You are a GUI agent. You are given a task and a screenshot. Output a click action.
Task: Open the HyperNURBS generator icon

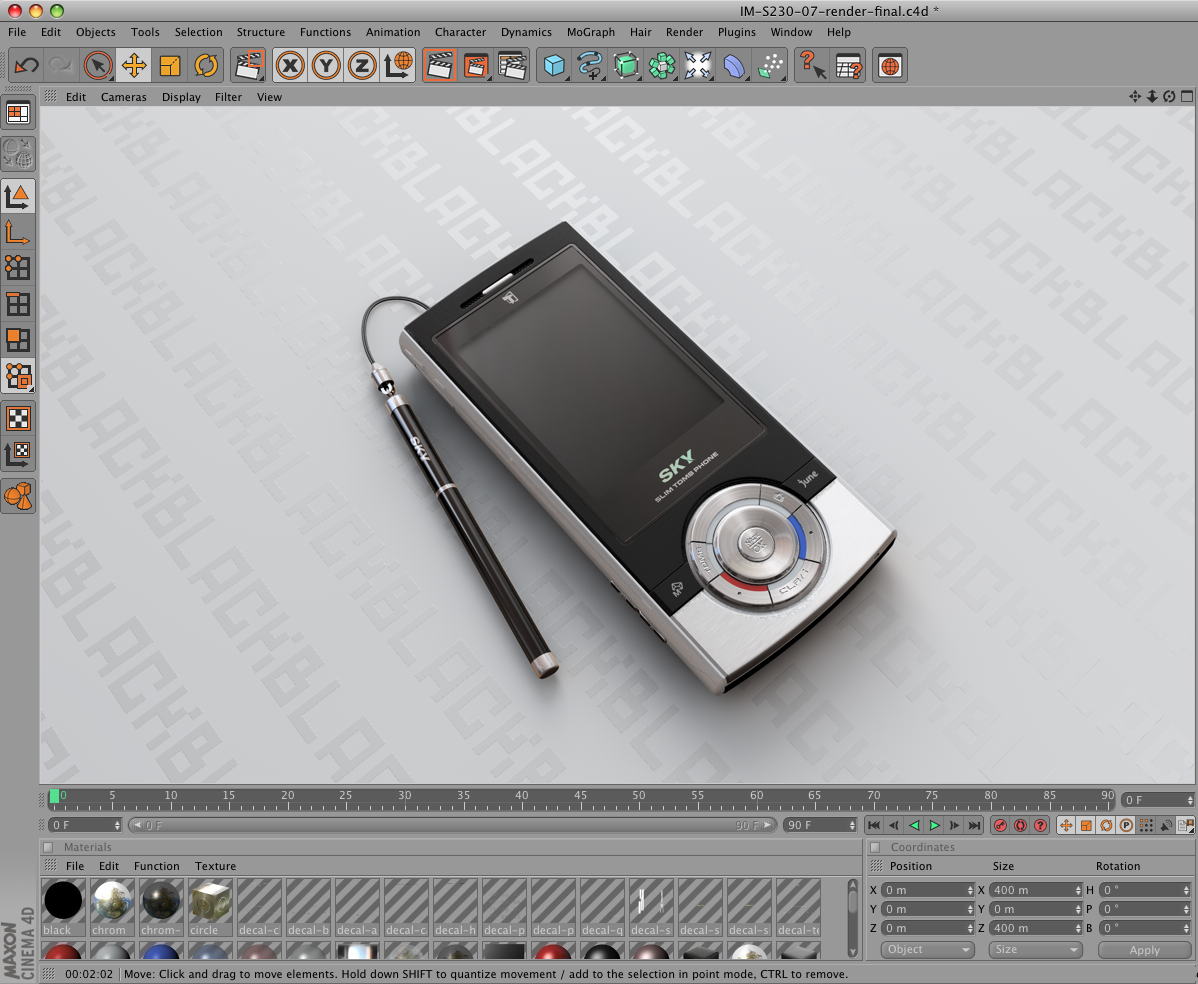click(626, 66)
